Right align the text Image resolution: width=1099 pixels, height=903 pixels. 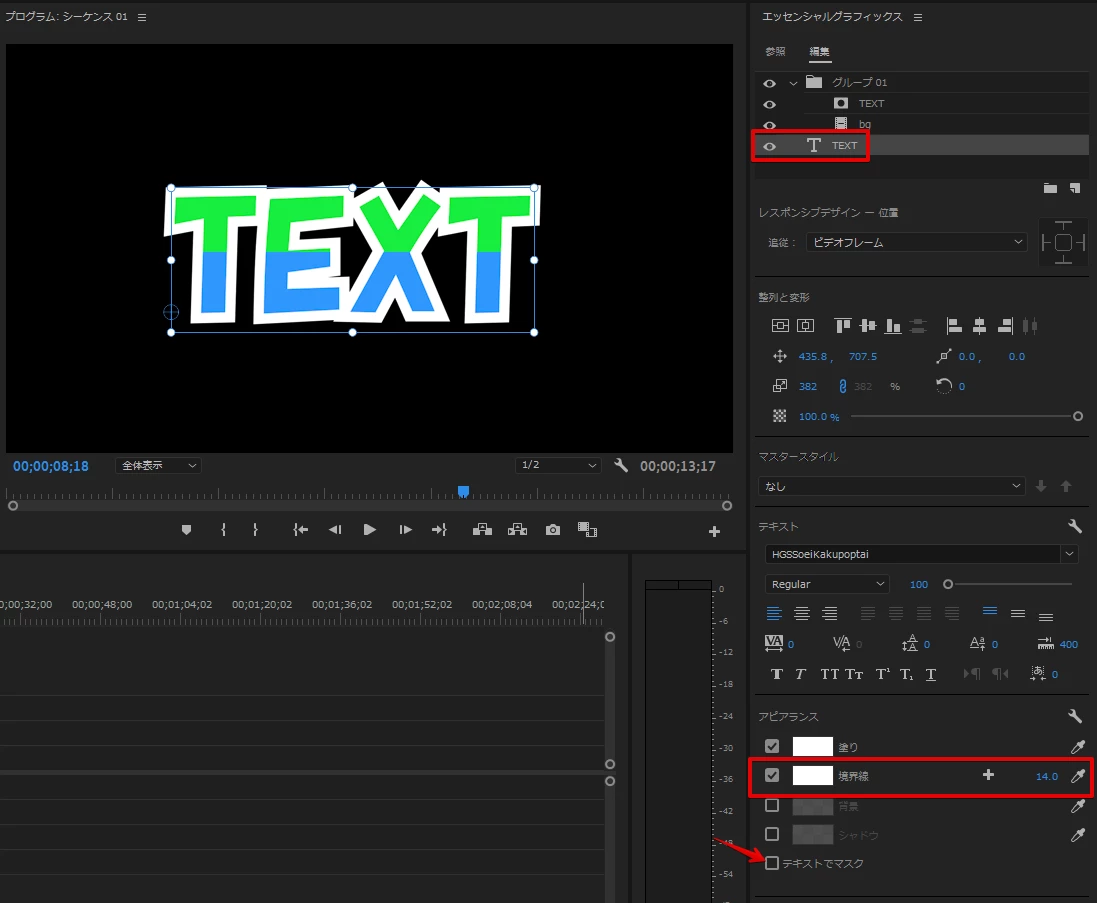830,614
